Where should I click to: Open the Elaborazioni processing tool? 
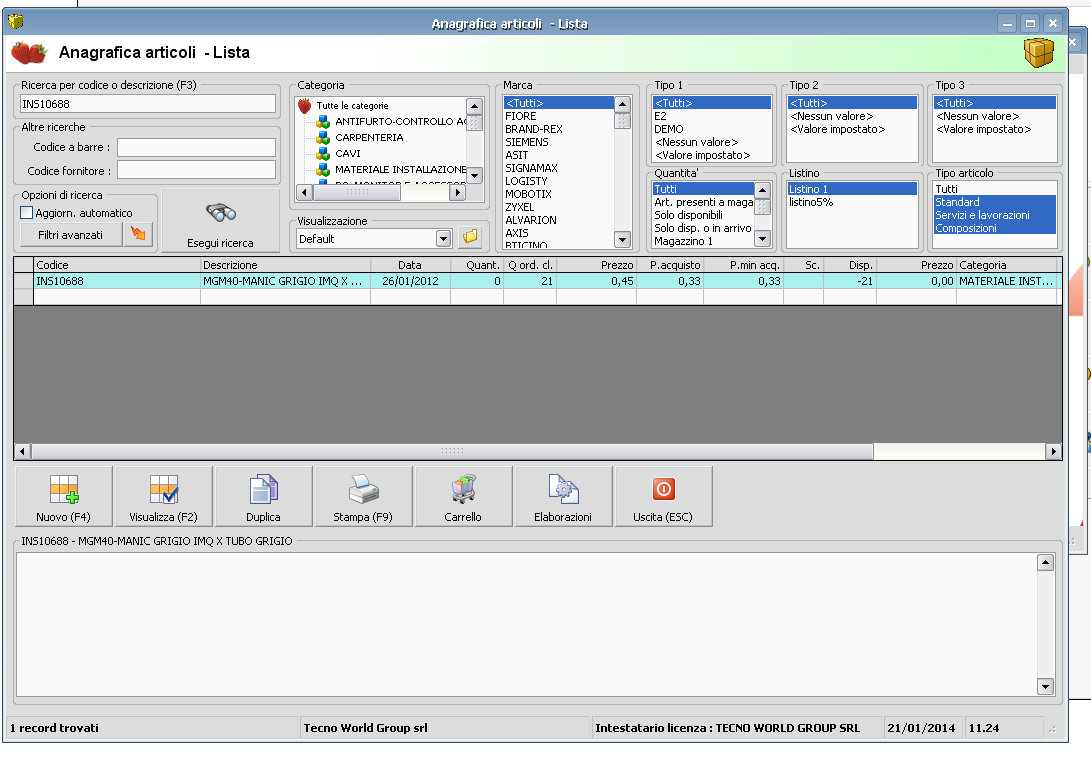[563, 490]
